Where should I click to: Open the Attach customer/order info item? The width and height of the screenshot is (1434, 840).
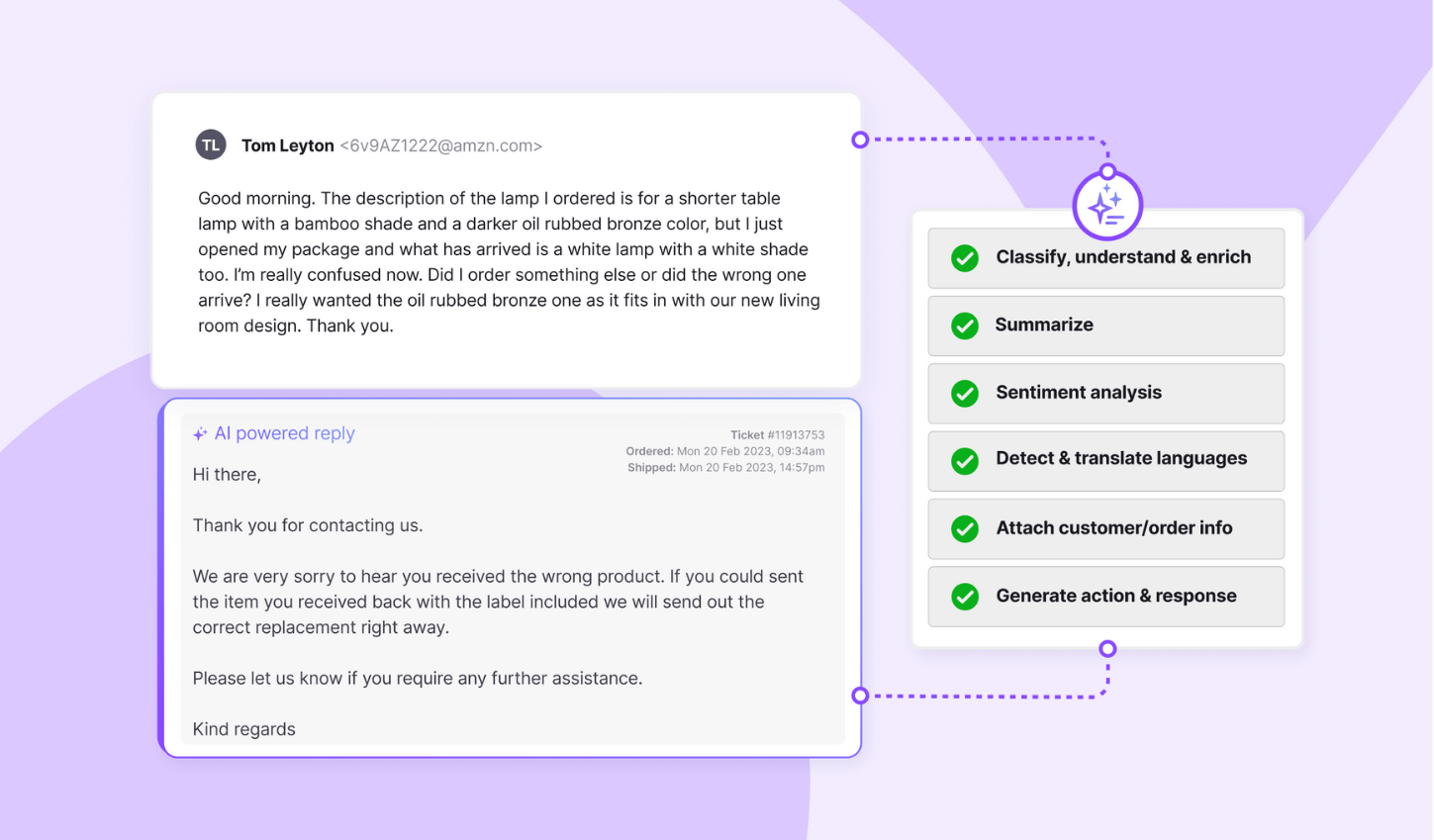pyautogui.click(x=1106, y=529)
